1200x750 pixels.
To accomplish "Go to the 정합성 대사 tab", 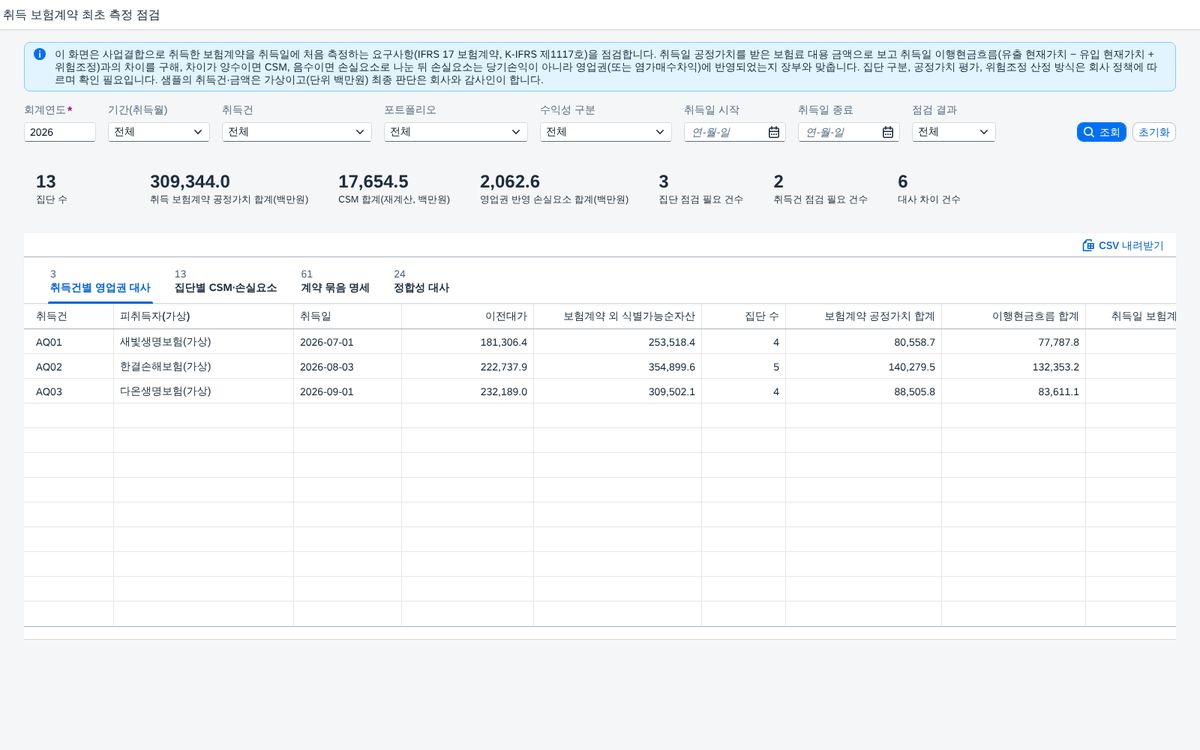I will [x=421, y=281].
